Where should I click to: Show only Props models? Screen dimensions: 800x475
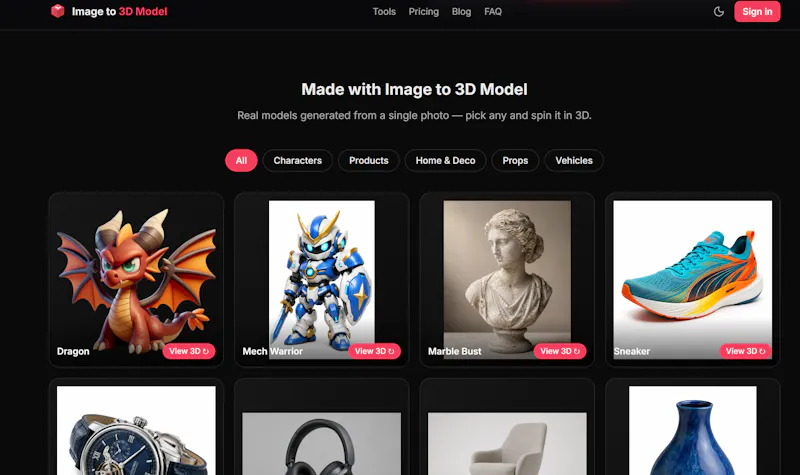click(x=515, y=161)
